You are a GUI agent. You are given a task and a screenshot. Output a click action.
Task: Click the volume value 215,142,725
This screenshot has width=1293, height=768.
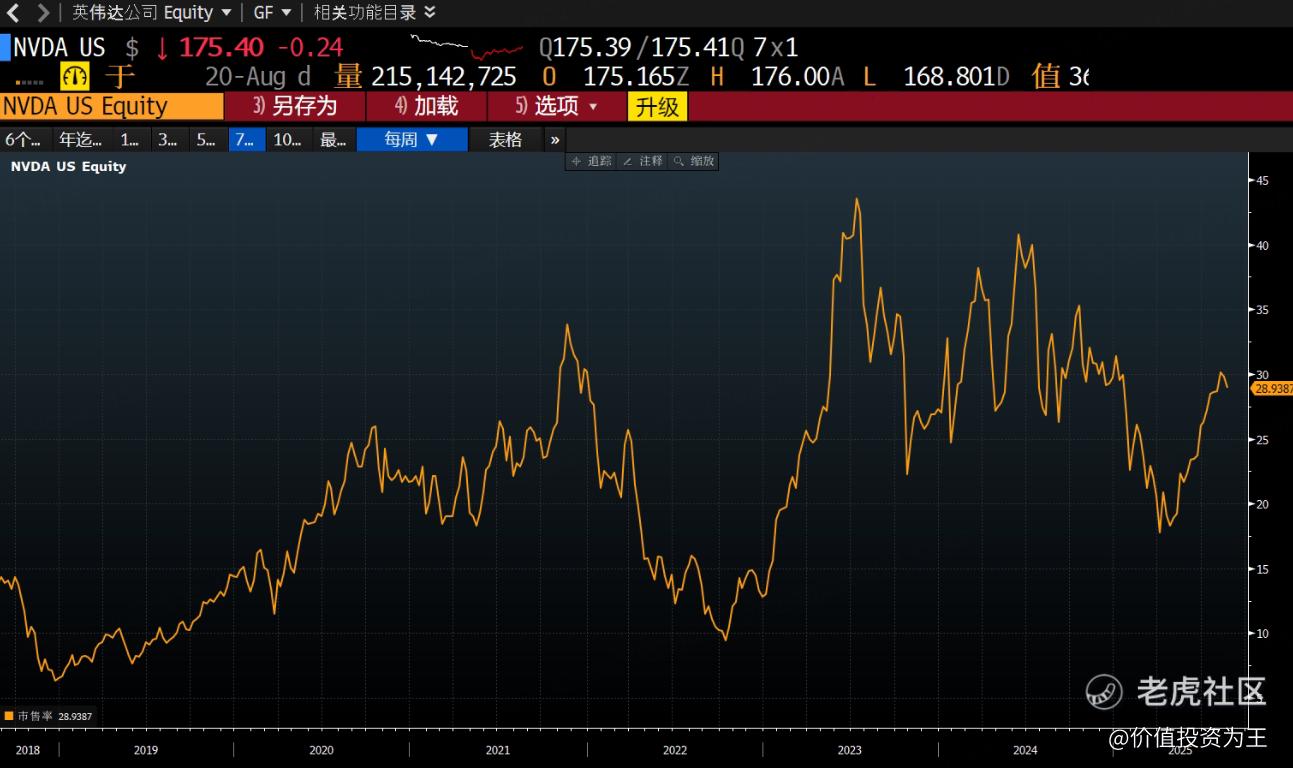coord(443,77)
